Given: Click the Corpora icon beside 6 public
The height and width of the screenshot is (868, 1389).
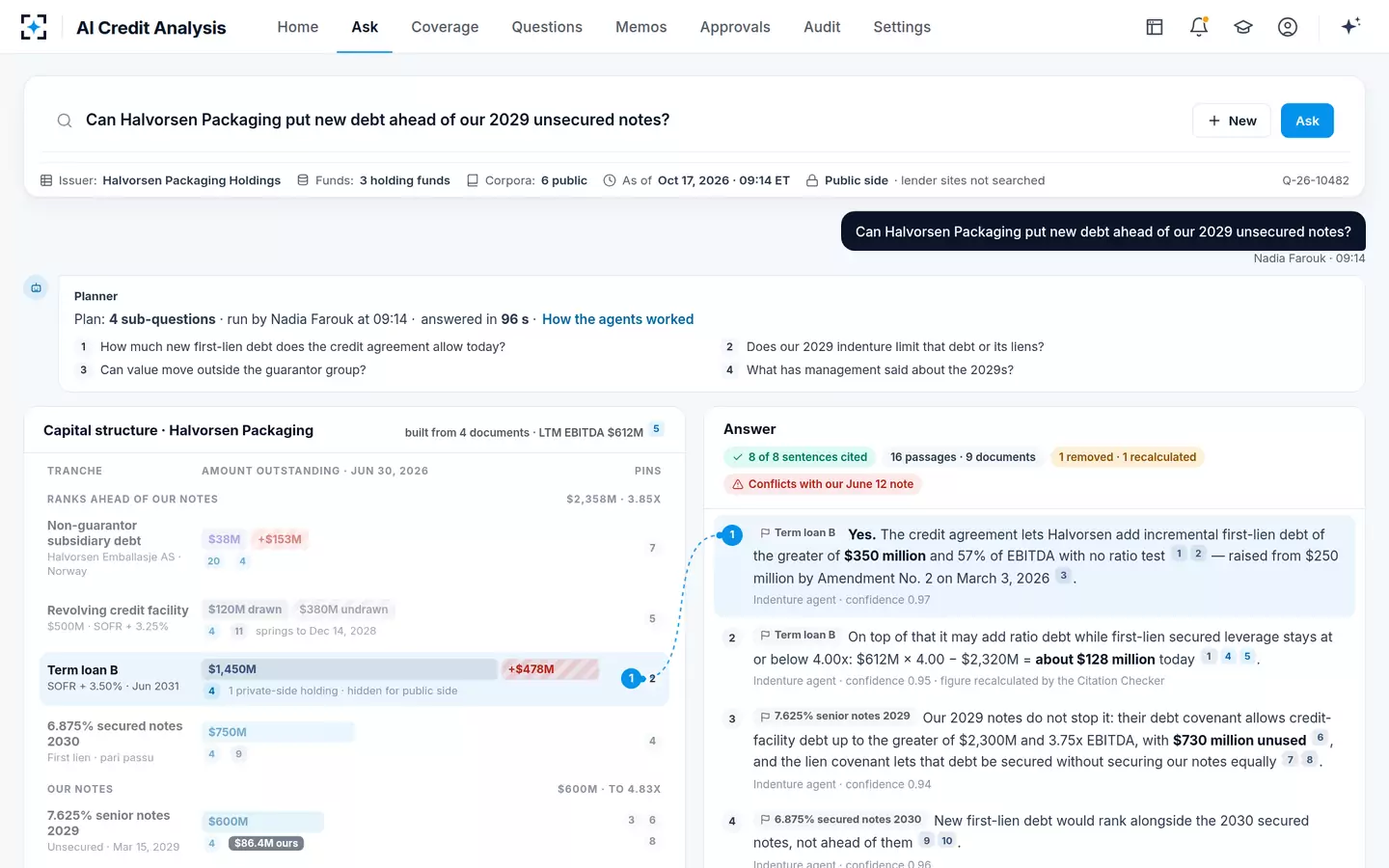Looking at the screenshot, I should coord(473,180).
